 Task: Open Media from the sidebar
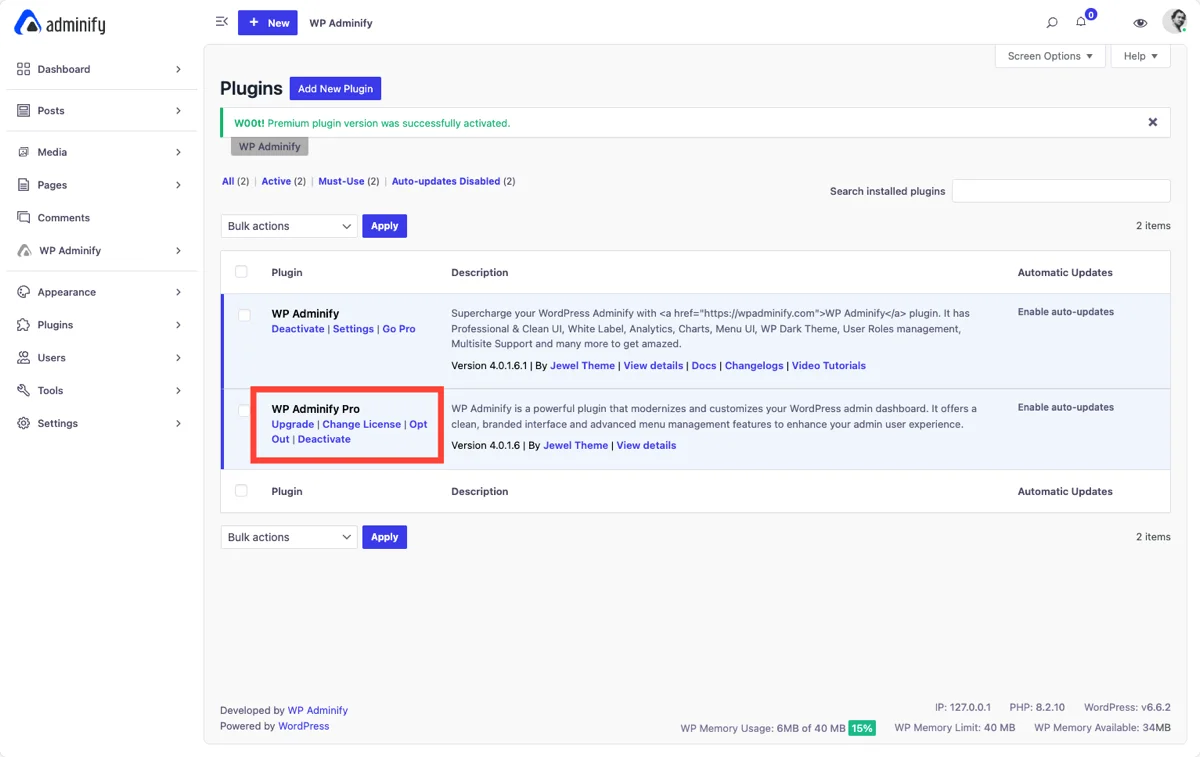coord(52,152)
